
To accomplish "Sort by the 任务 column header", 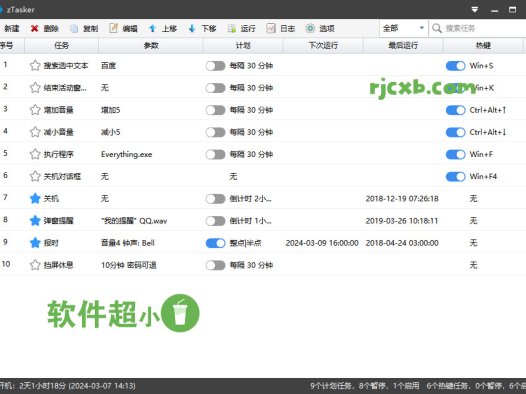I will [x=61, y=46].
